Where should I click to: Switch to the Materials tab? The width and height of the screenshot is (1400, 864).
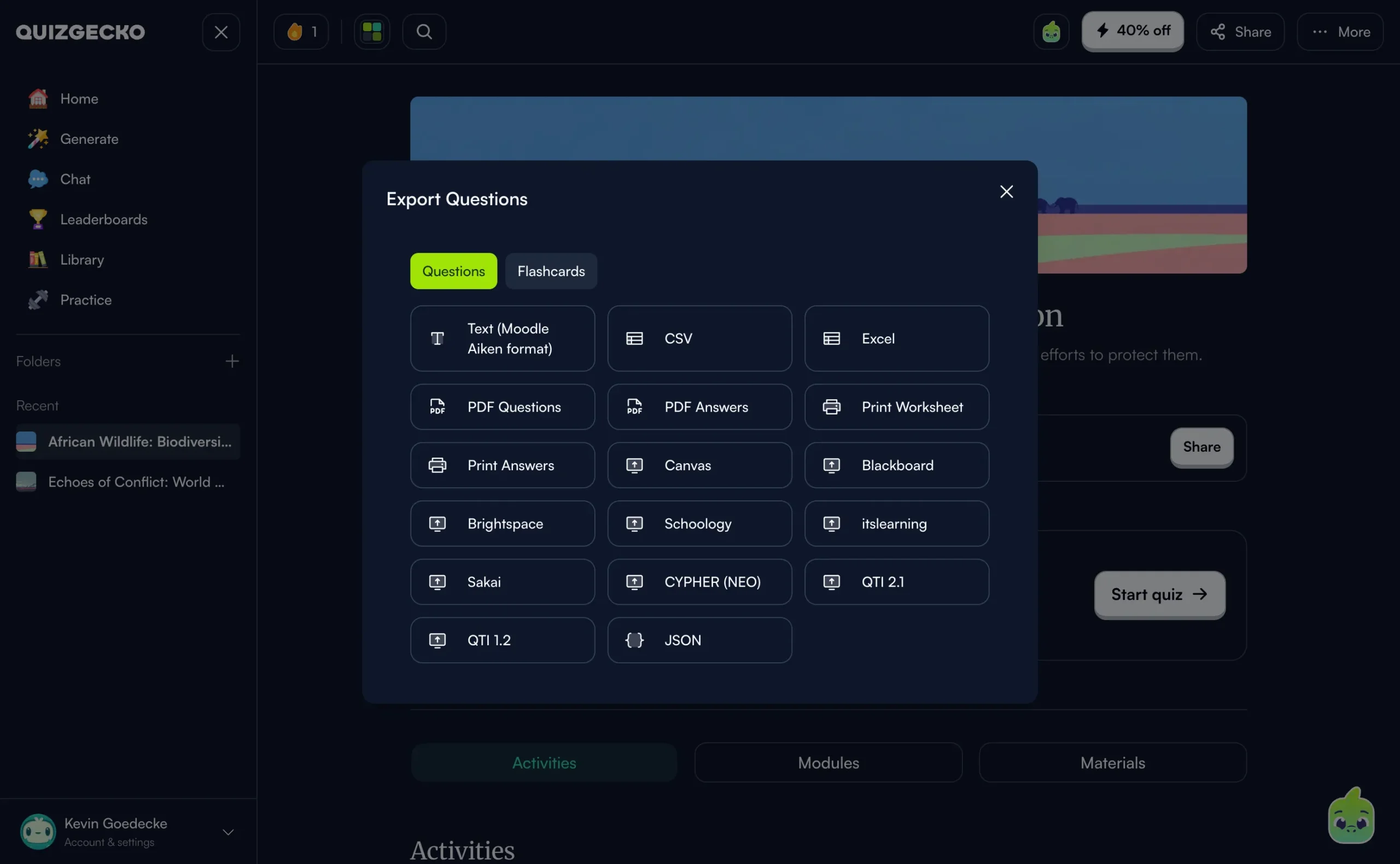coord(1112,762)
